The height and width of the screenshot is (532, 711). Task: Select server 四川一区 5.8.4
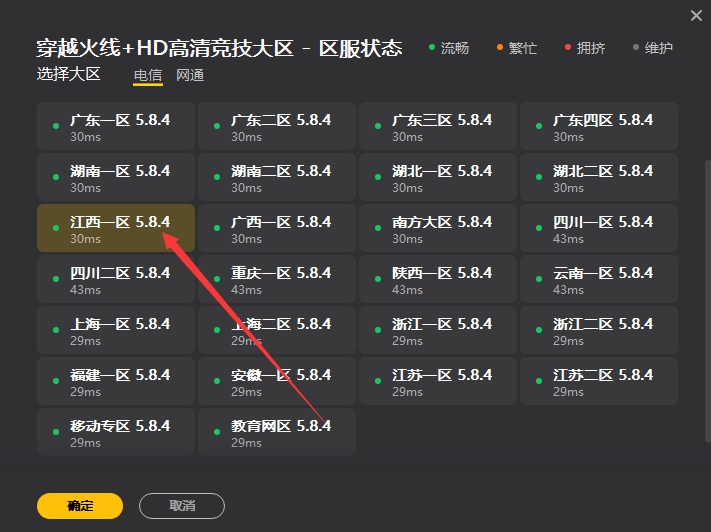pos(599,228)
